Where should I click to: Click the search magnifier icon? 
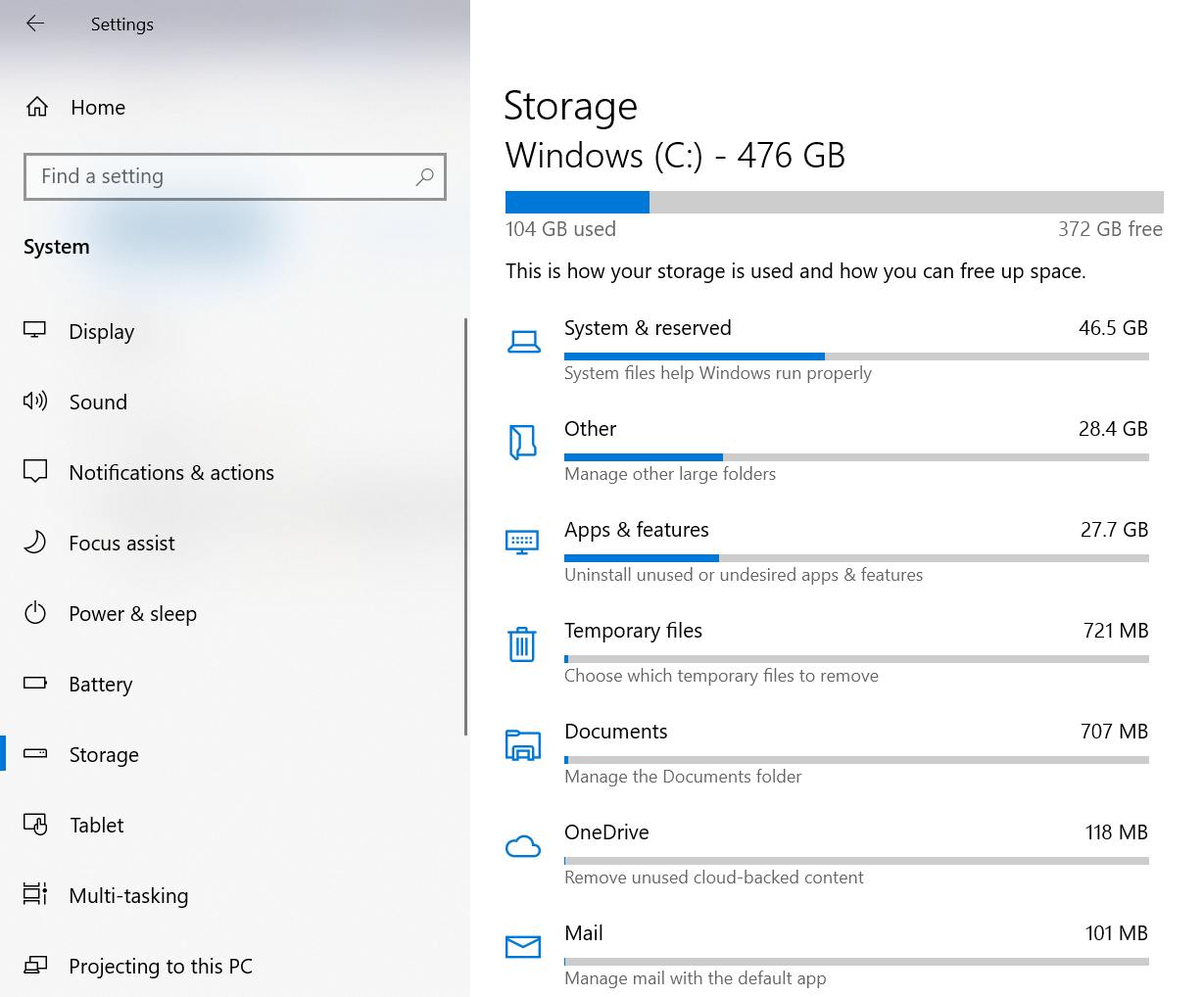click(x=424, y=176)
